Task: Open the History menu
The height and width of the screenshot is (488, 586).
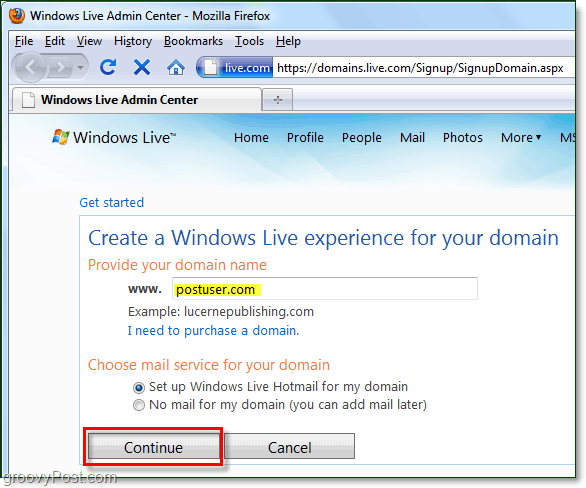Action: click(133, 41)
